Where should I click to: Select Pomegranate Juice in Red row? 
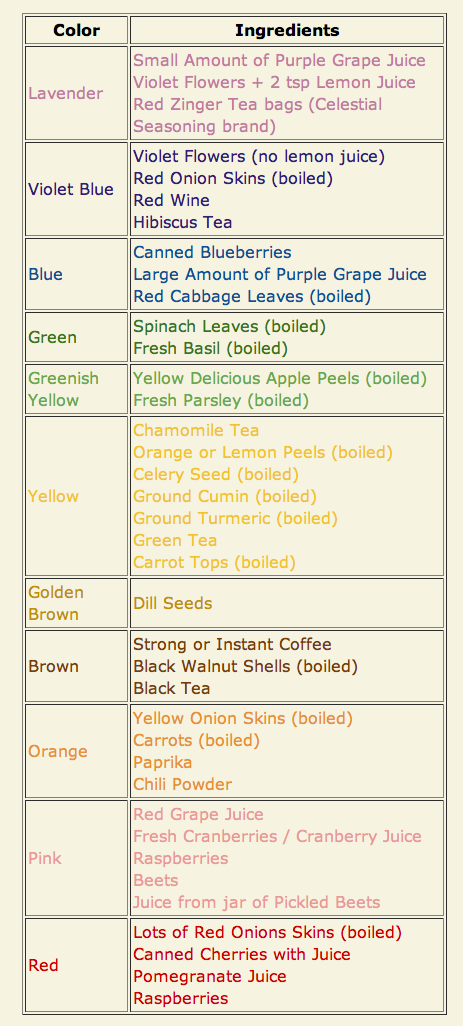(x=210, y=976)
